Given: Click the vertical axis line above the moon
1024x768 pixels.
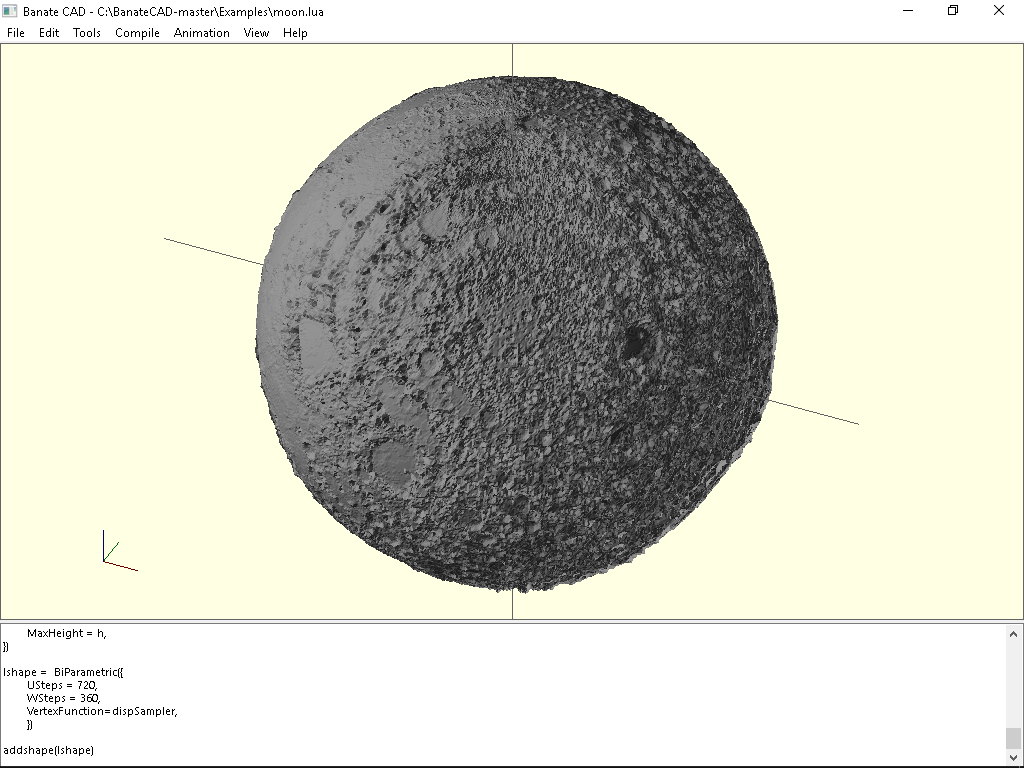Looking at the screenshot, I should [512, 58].
